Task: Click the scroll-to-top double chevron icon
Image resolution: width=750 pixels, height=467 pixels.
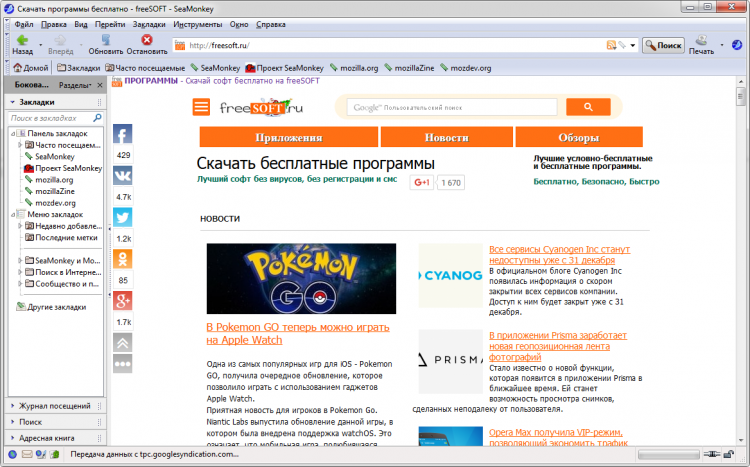Action: click(122, 343)
